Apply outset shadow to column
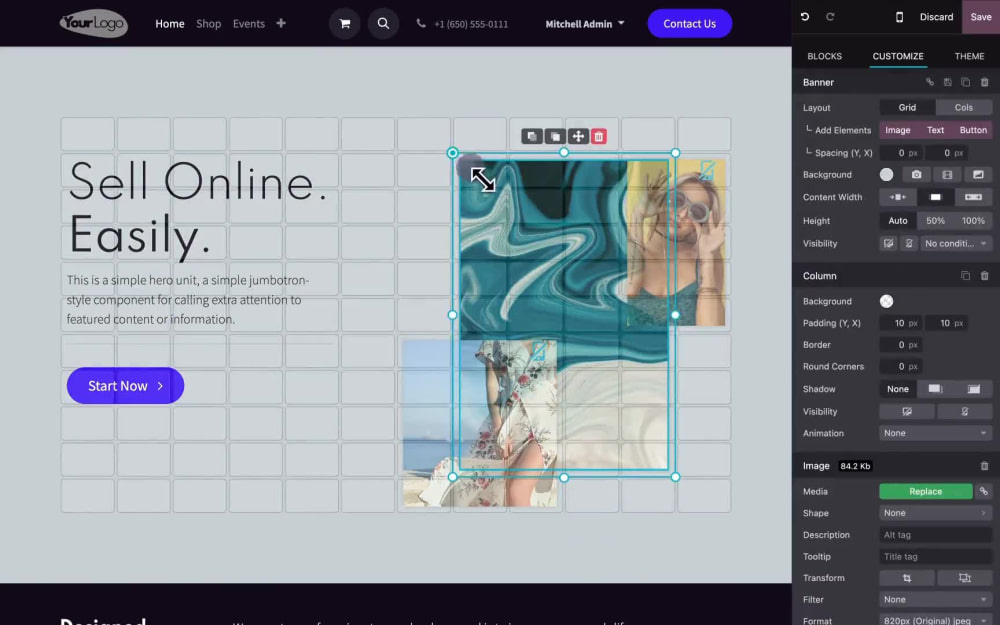 [935, 389]
